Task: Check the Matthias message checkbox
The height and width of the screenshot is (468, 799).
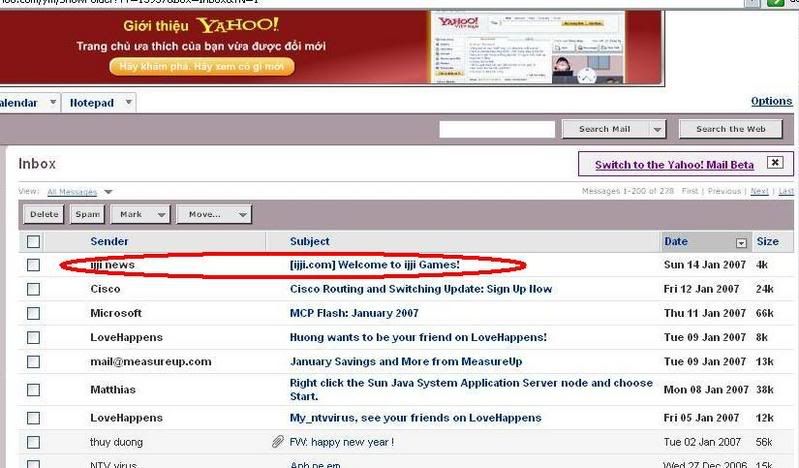Action: pos(33,390)
